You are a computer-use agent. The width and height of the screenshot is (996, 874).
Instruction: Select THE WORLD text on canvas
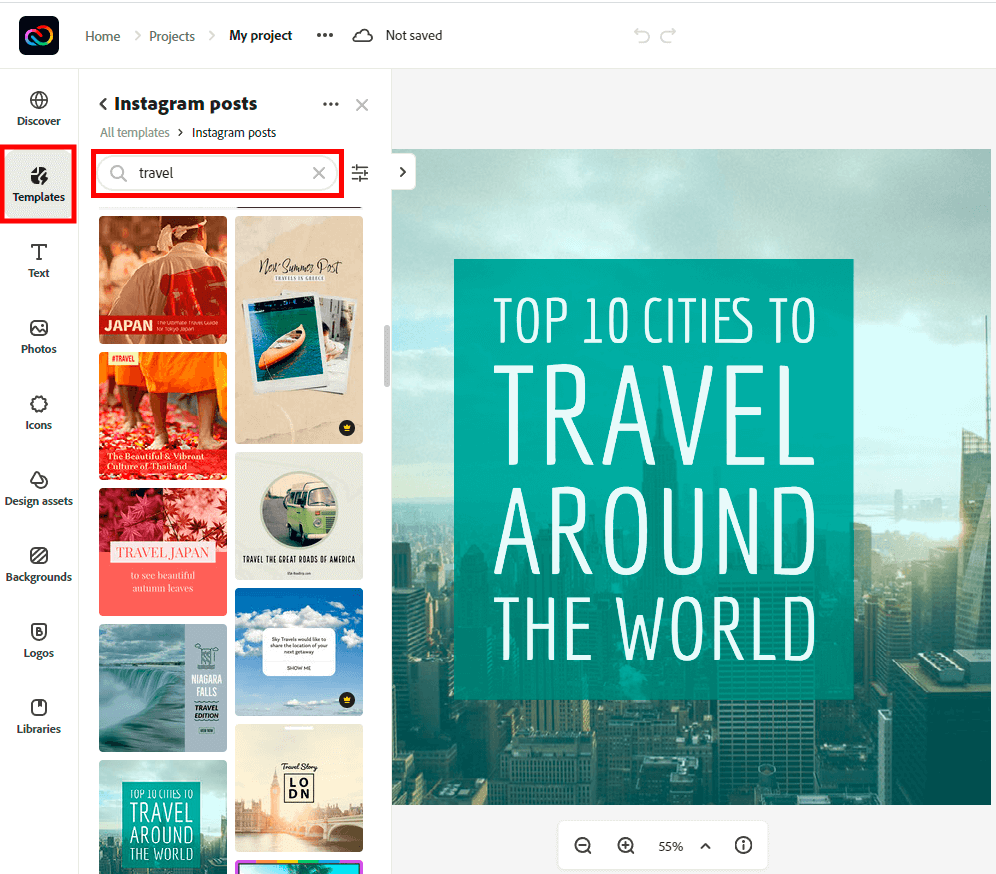[654, 629]
